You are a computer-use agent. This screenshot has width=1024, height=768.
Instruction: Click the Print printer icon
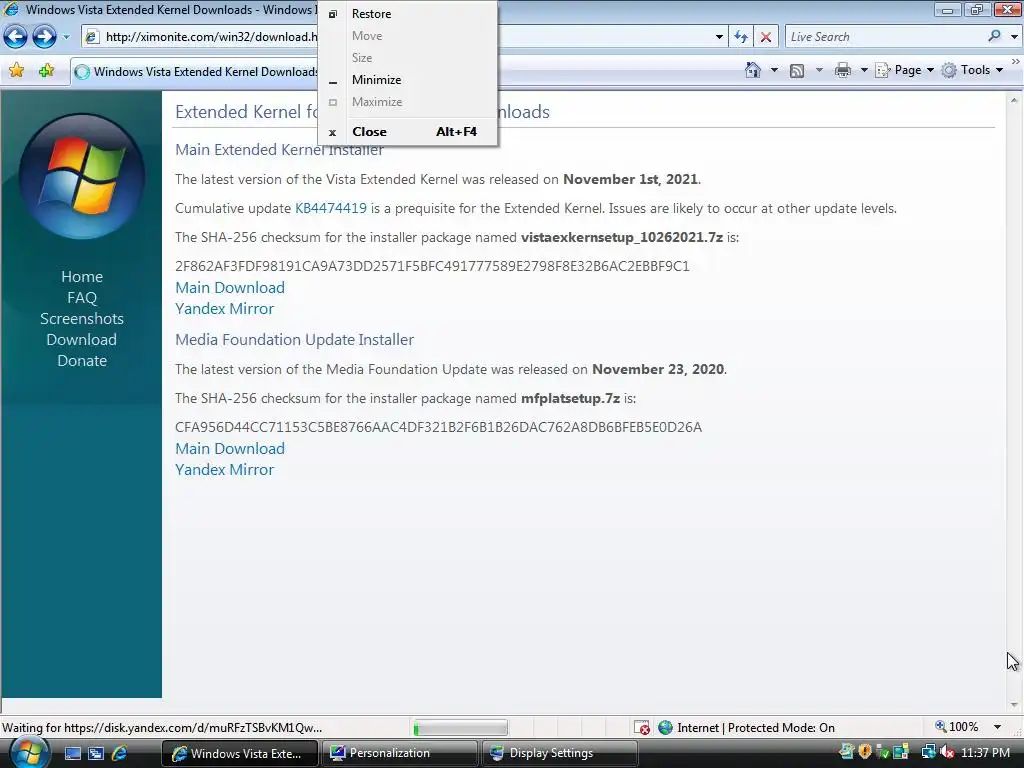pyautogui.click(x=843, y=70)
